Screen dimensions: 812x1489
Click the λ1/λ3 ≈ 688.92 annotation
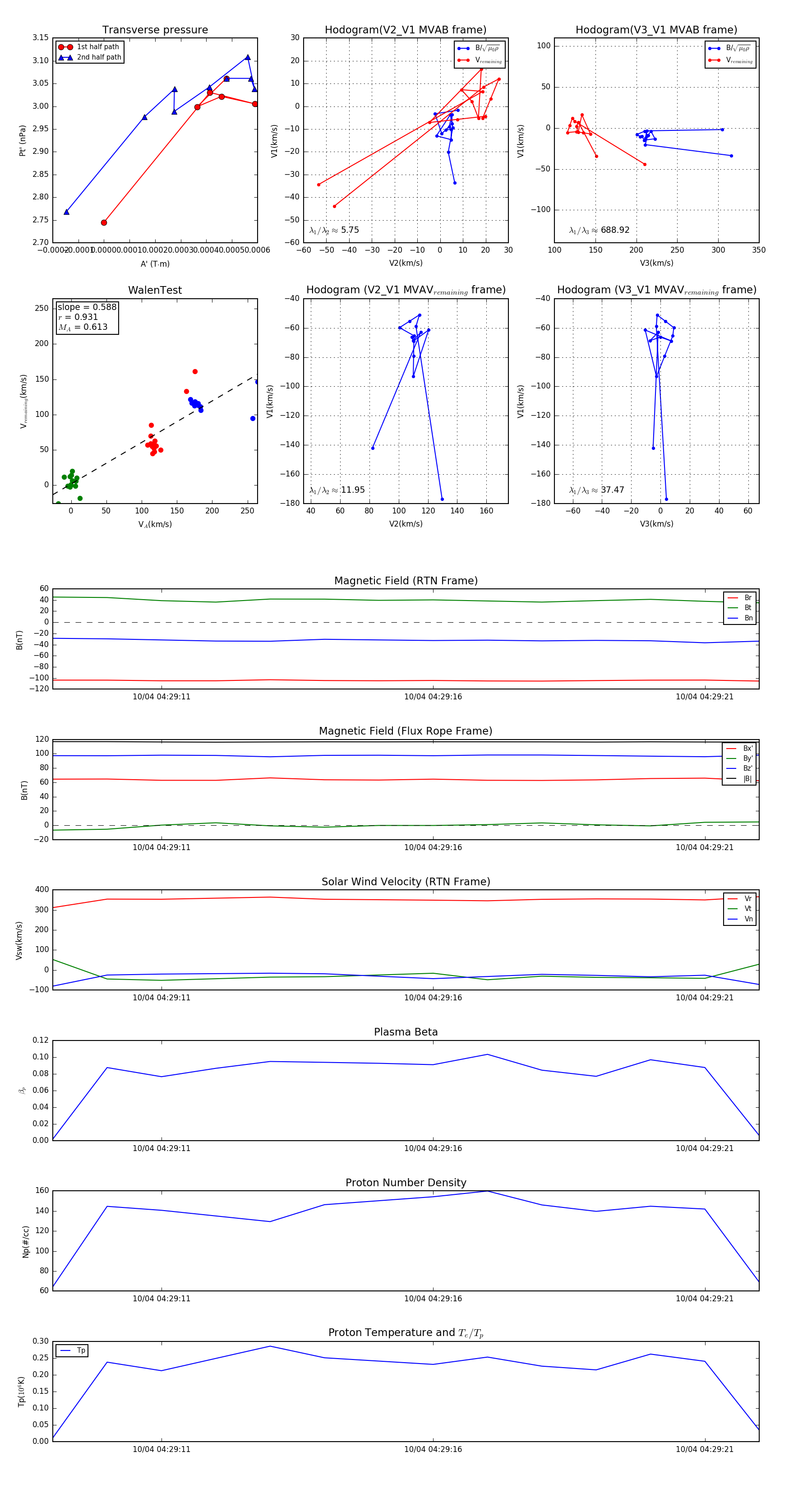coord(599,230)
